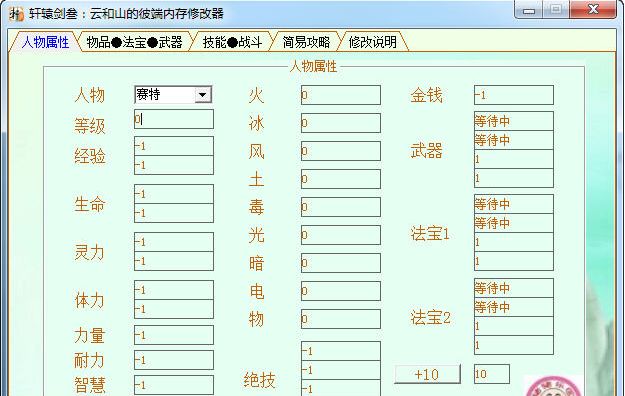The width and height of the screenshot is (625, 396).
Task: Click the first 体力 field
Action: 174,290
